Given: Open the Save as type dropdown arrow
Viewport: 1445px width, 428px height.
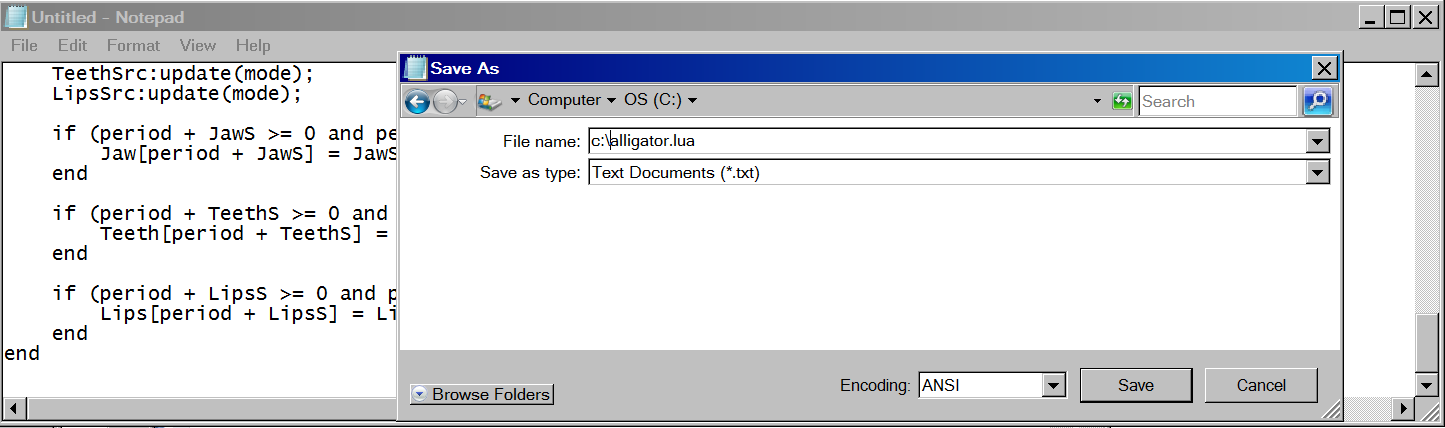Looking at the screenshot, I should click(x=1318, y=173).
